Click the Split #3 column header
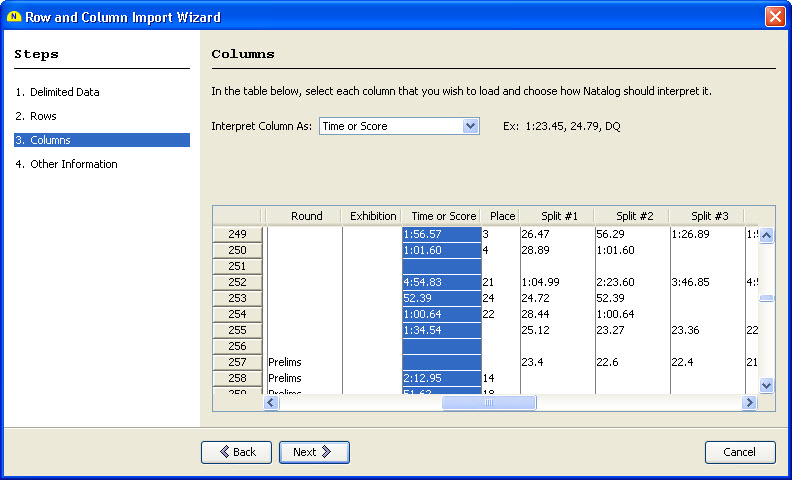The height and width of the screenshot is (480, 792). [x=708, y=216]
